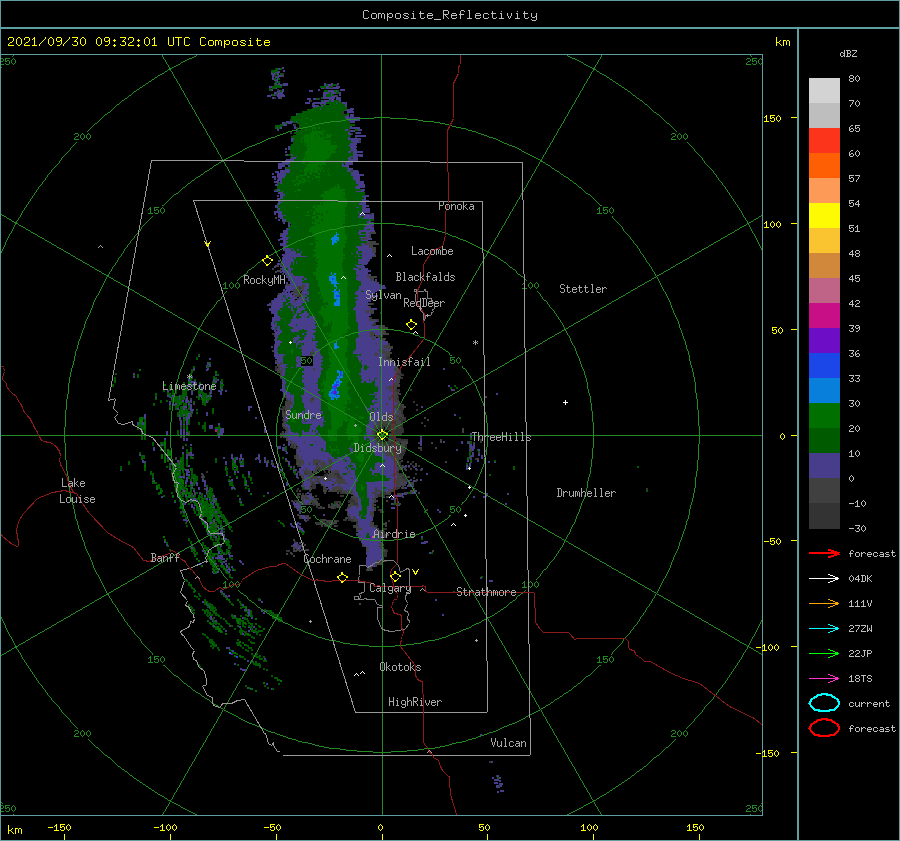Select the magenta 39–42 dBZ color swatch
900x841 pixels.
(x=824, y=315)
